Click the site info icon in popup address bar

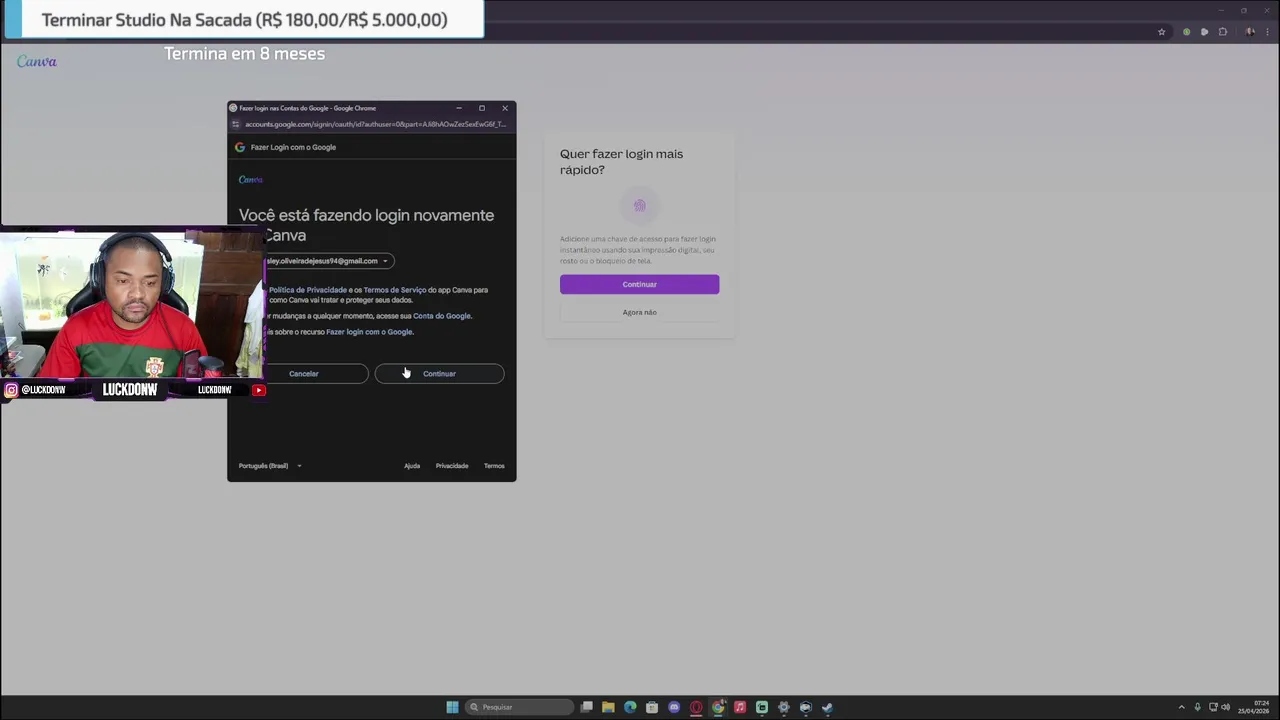click(236, 124)
